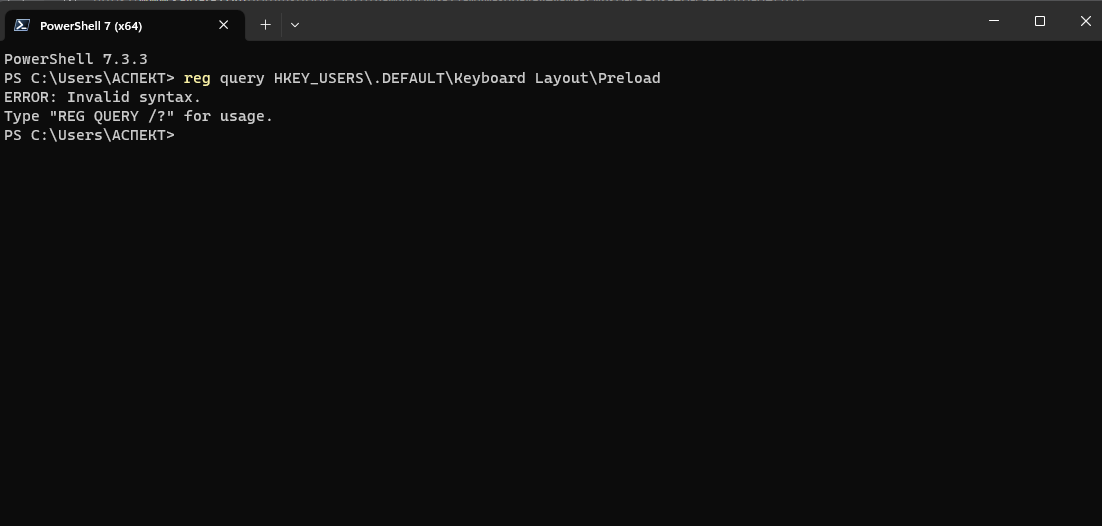Viewport: 1102px width, 526px height.
Task: Expand the new tab profile dropdown chevron
Action: (x=295, y=25)
